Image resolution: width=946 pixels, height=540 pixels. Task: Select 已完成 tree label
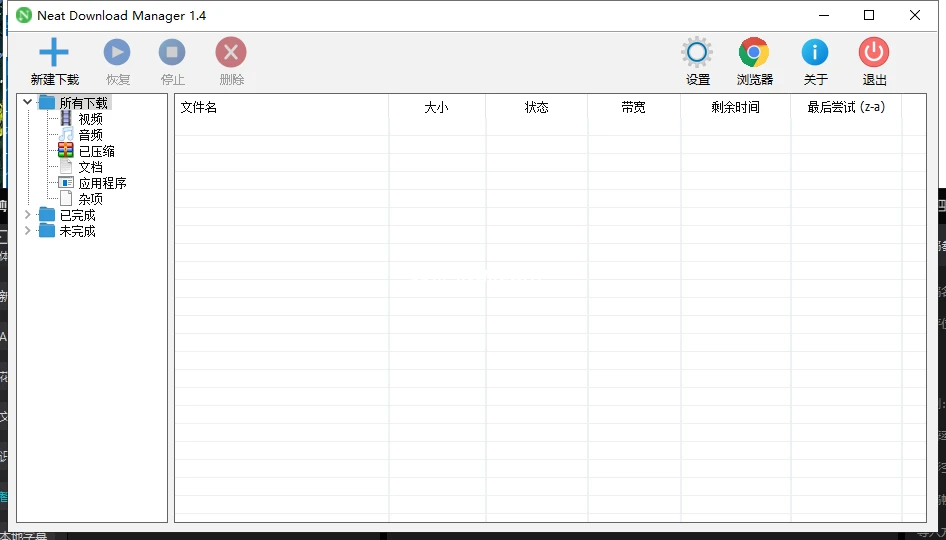tap(77, 215)
